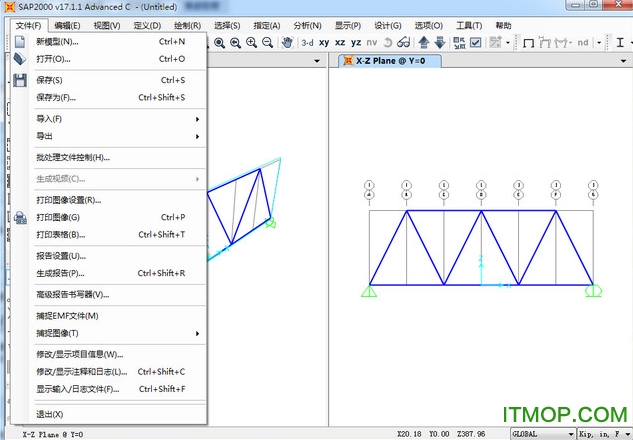Open the 编辑(E) menu
Image resolution: width=633 pixels, height=440 pixels.
coord(68,25)
